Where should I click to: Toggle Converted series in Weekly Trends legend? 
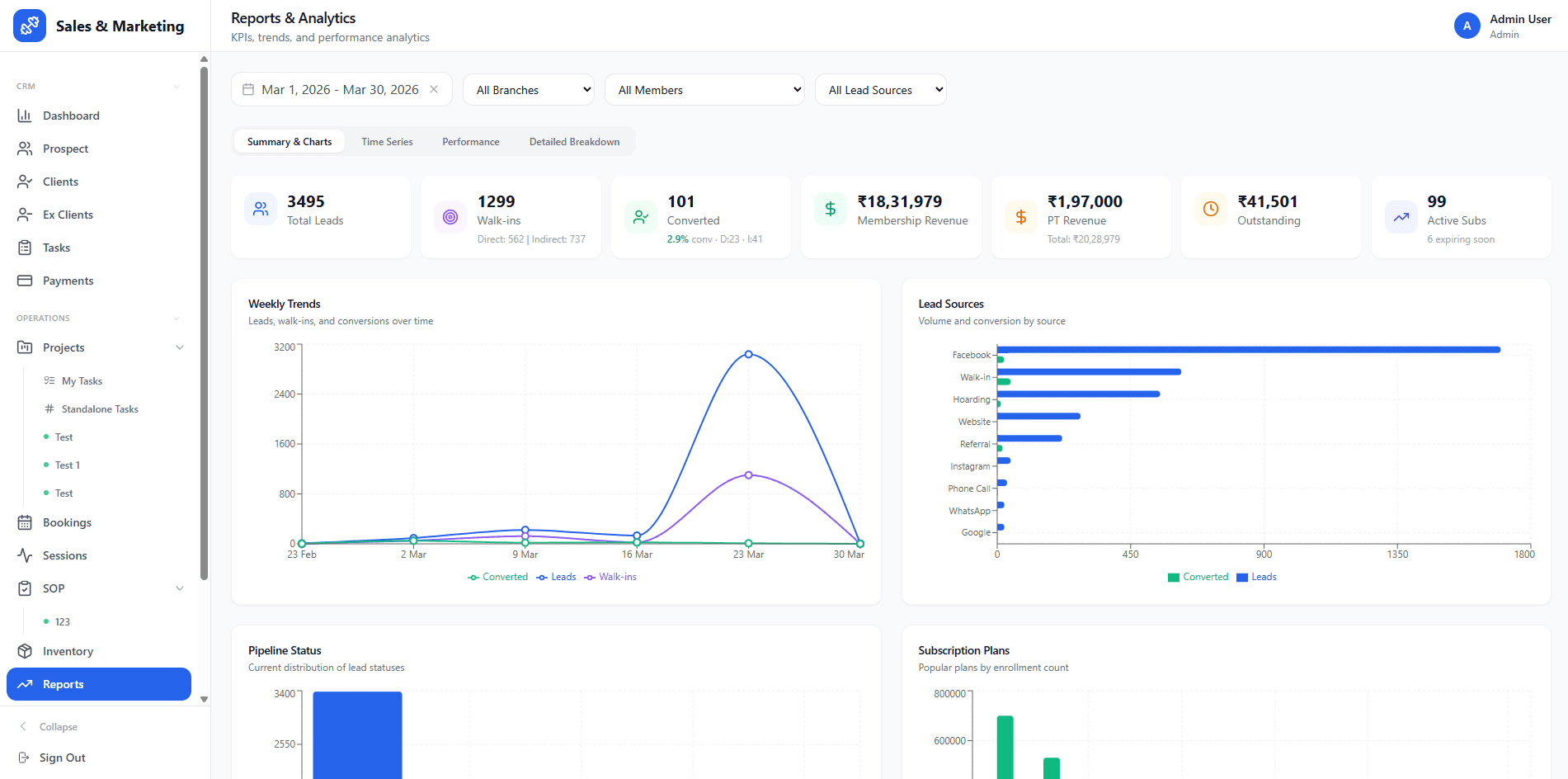pos(498,577)
